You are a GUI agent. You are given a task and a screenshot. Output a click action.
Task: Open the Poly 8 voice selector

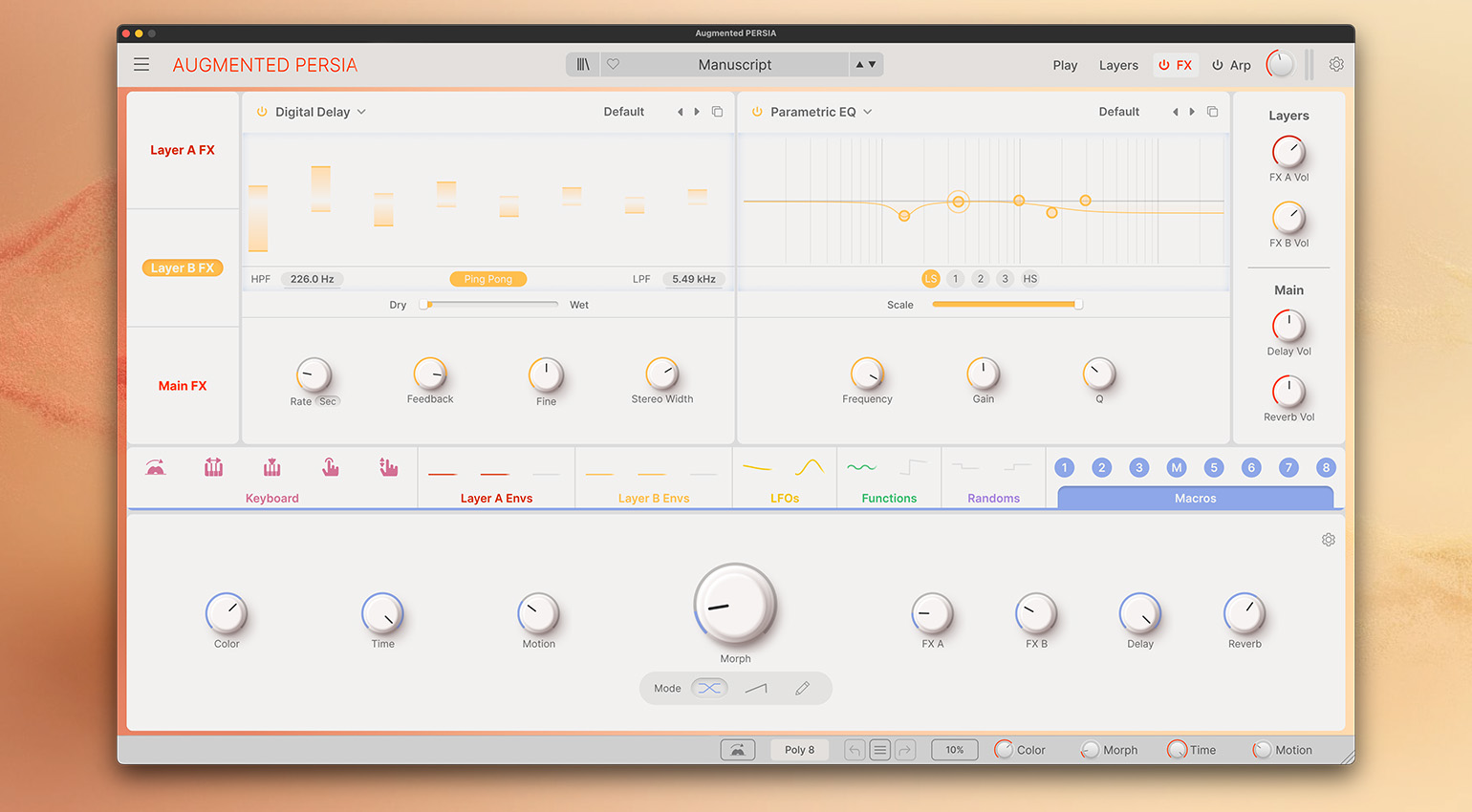coord(799,750)
